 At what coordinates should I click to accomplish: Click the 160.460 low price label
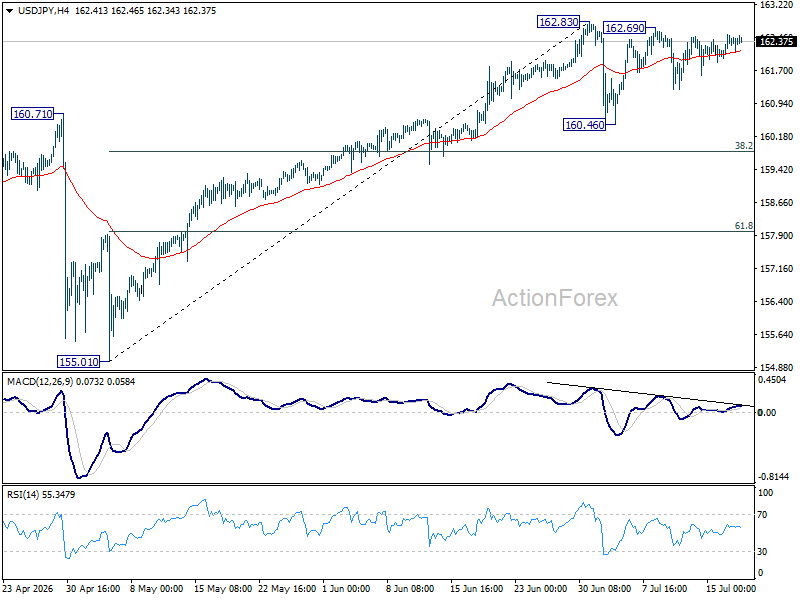(584, 124)
